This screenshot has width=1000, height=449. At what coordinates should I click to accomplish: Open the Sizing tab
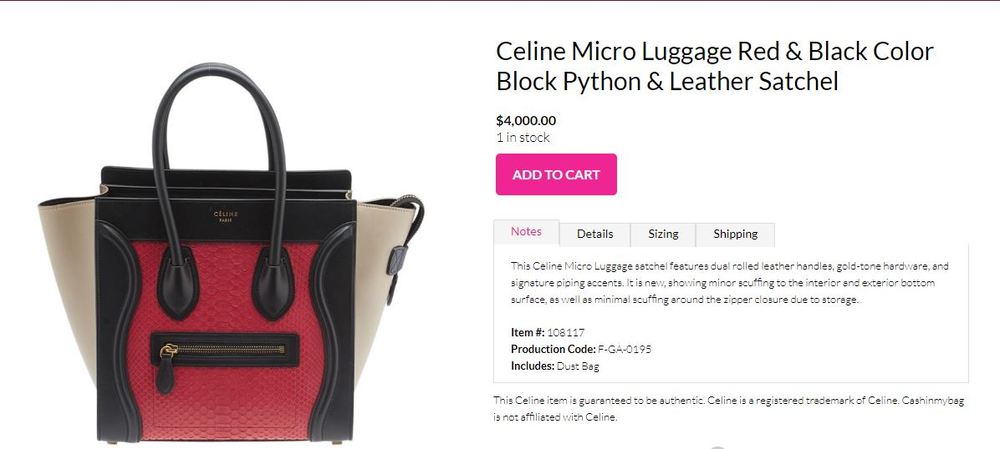point(663,234)
